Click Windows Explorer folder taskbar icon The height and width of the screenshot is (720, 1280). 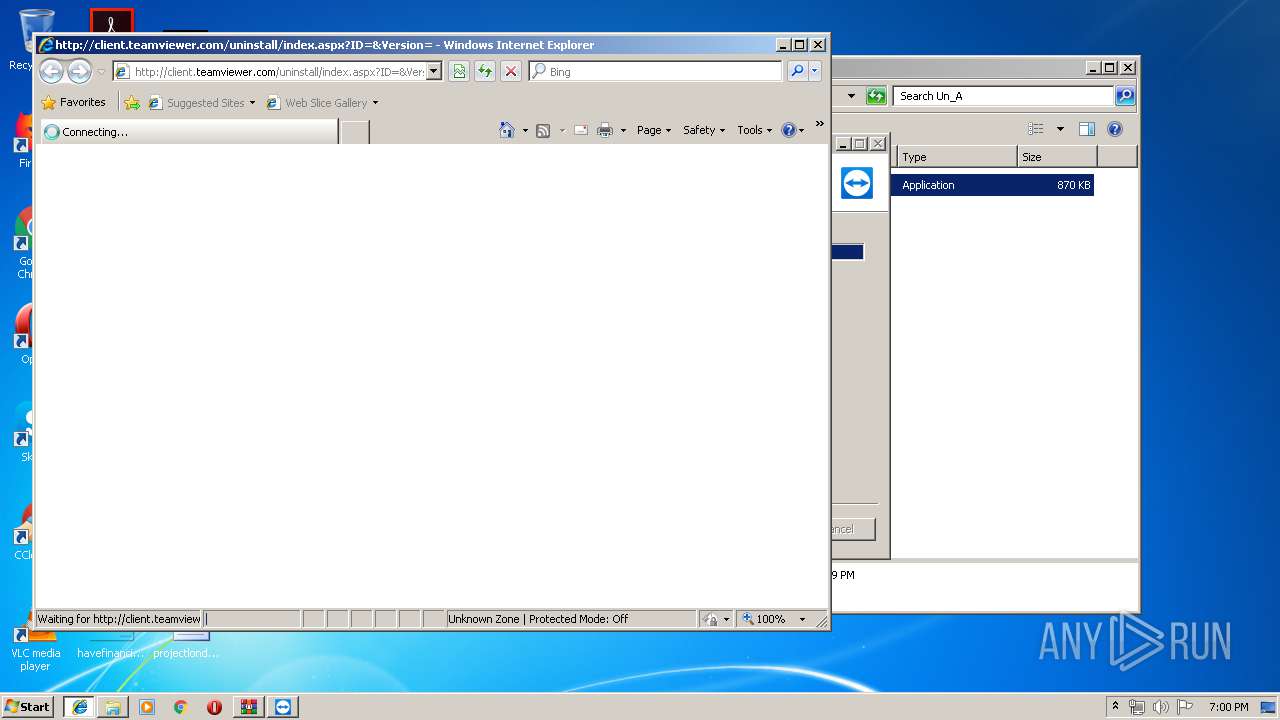[x=113, y=706]
